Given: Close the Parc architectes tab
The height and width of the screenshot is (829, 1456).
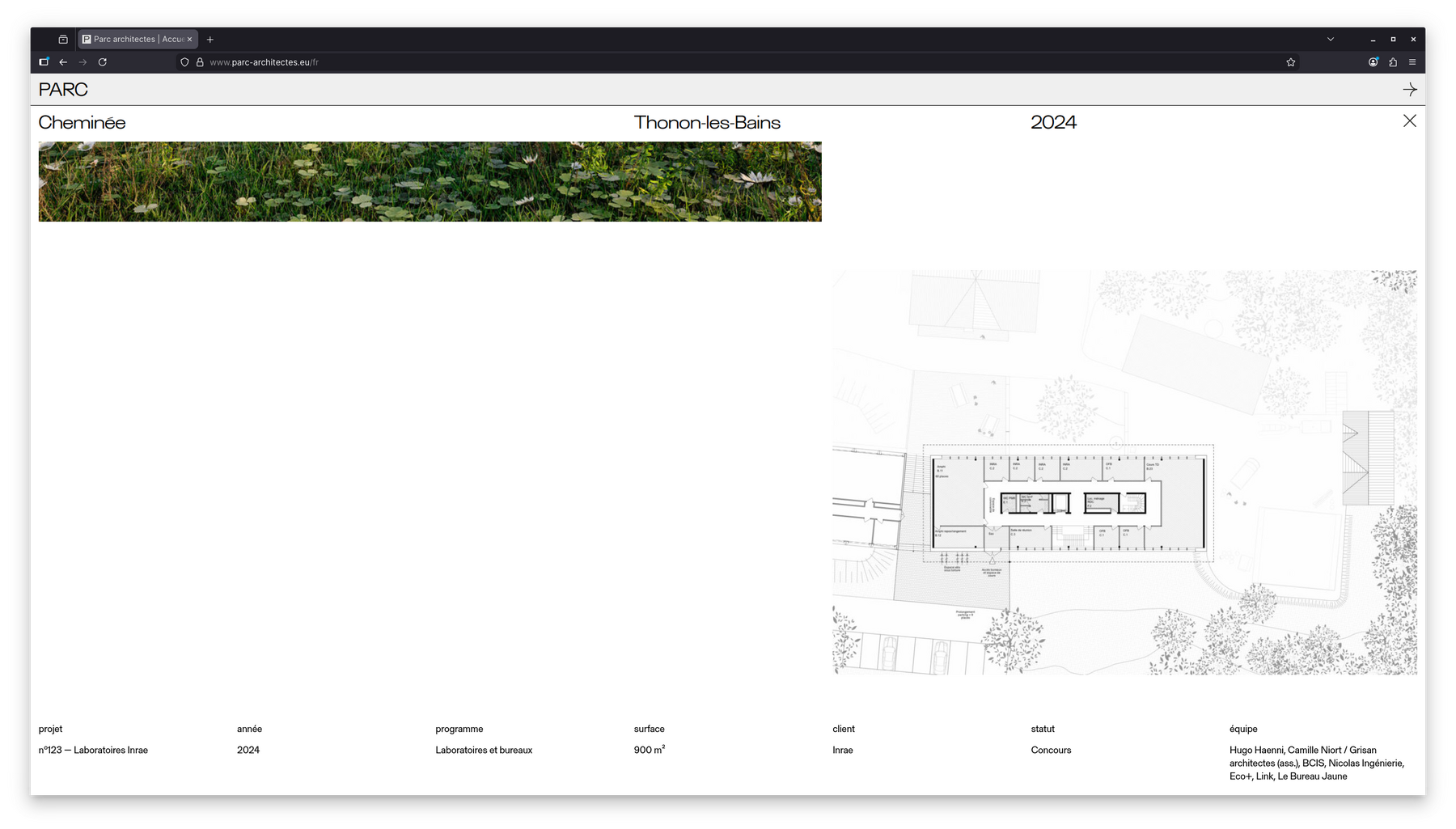Looking at the screenshot, I should [x=190, y=39].
